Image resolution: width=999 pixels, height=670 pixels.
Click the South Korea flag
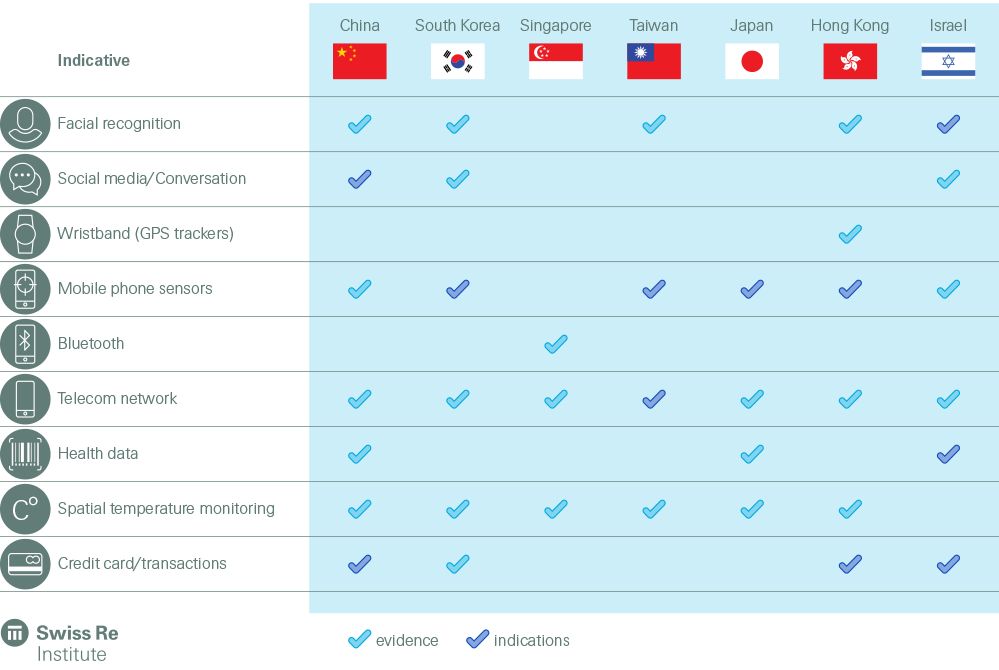(x=457, y=61)
